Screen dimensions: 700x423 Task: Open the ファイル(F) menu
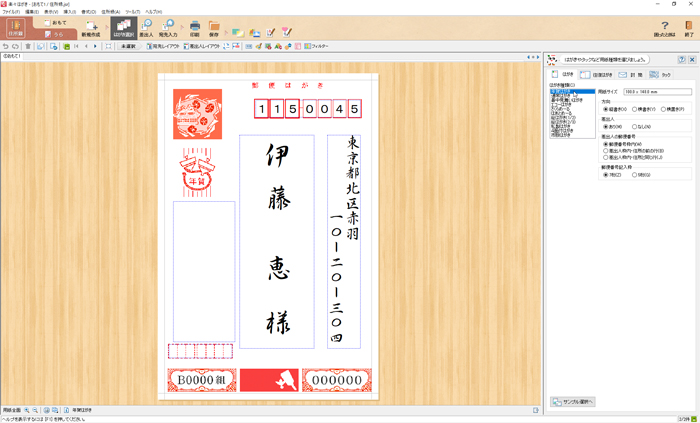(x=11, y=12)
